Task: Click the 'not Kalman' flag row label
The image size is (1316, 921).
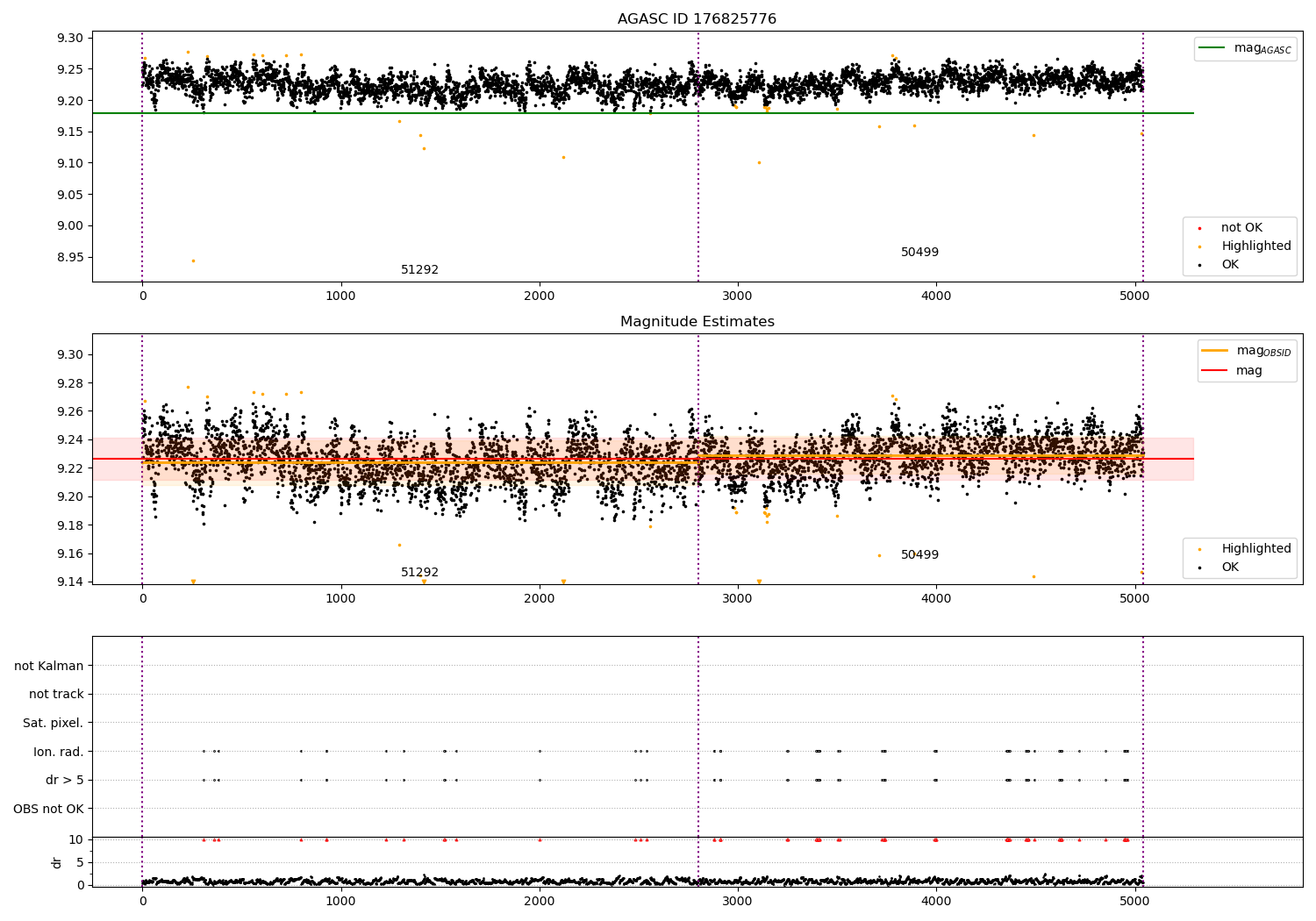Action: [49, 666]
